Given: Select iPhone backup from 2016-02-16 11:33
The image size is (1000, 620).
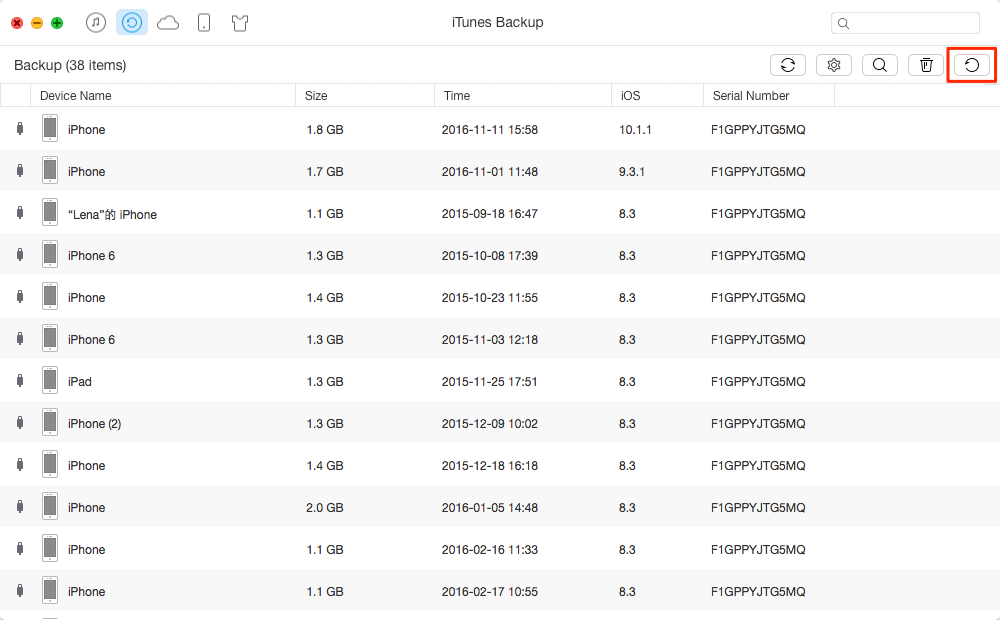Looking at the screenshot, I should point(500,549).
